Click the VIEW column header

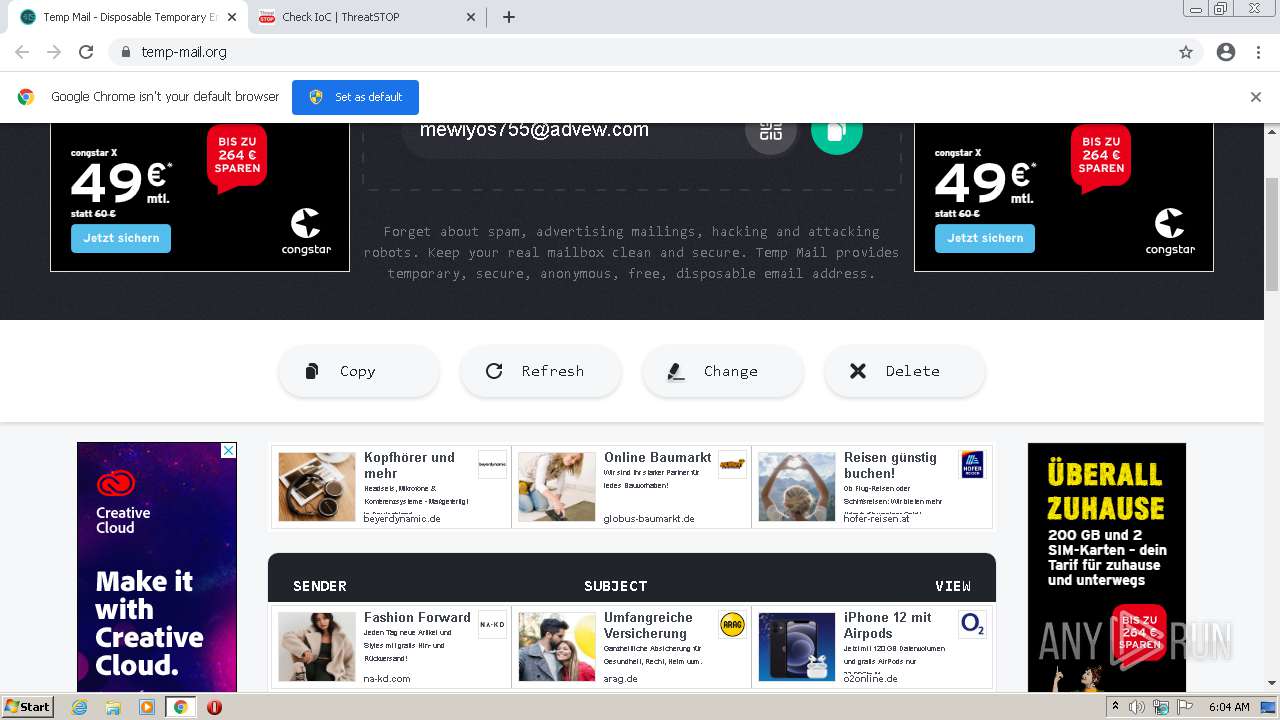click(953, 586)
